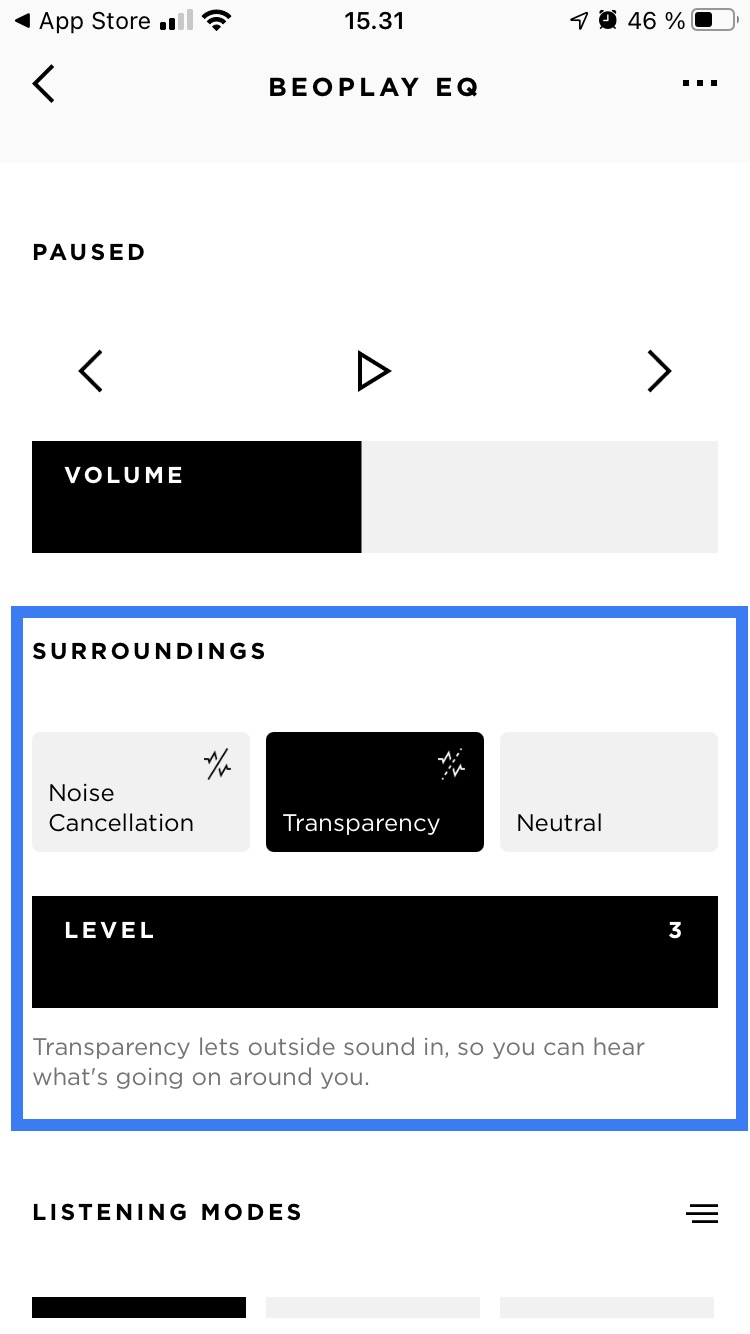Tap the noise cancellation waveform icon
This screenshot has width=750, height=1334.
point(218,765)
